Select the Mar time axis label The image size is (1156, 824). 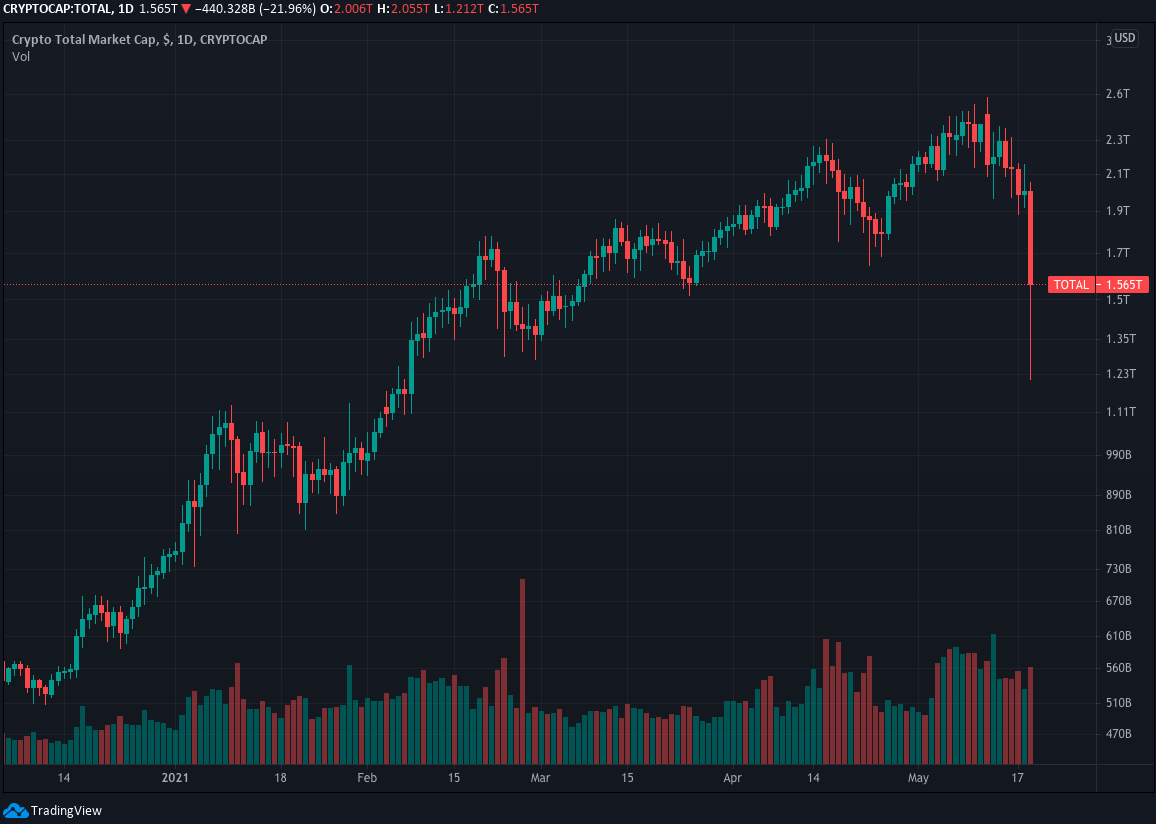tap(540, 778)
